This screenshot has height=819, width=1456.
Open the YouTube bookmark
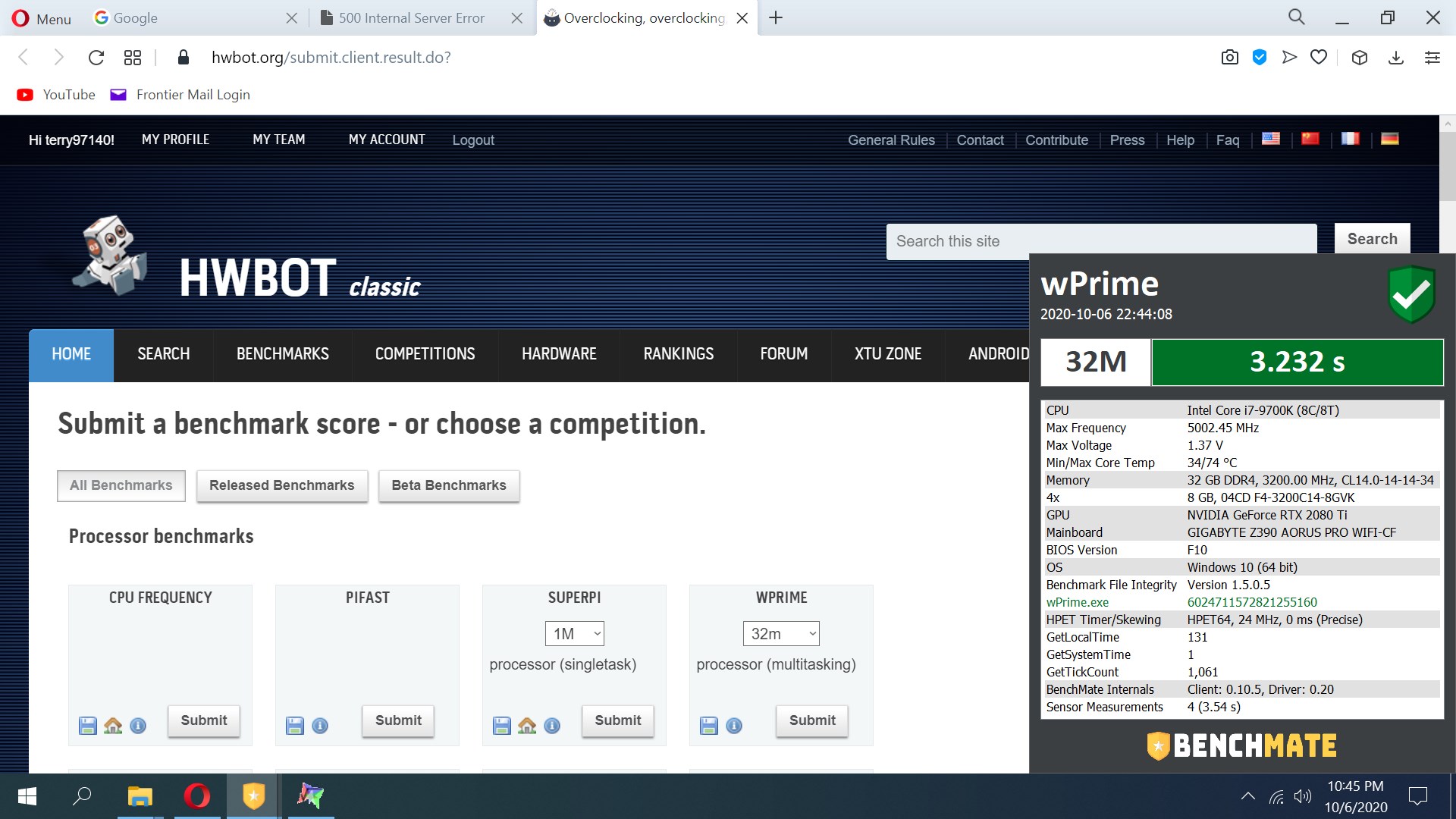(57, 95)
